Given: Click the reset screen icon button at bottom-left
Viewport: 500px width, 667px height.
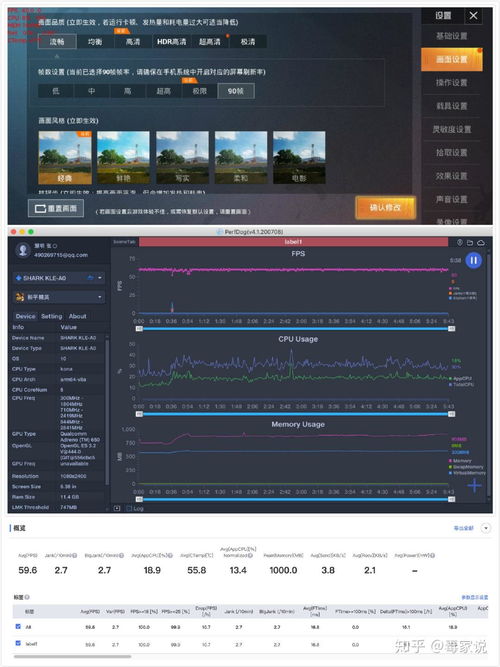Looking at the screenshot, I should (x=56, y=208).
